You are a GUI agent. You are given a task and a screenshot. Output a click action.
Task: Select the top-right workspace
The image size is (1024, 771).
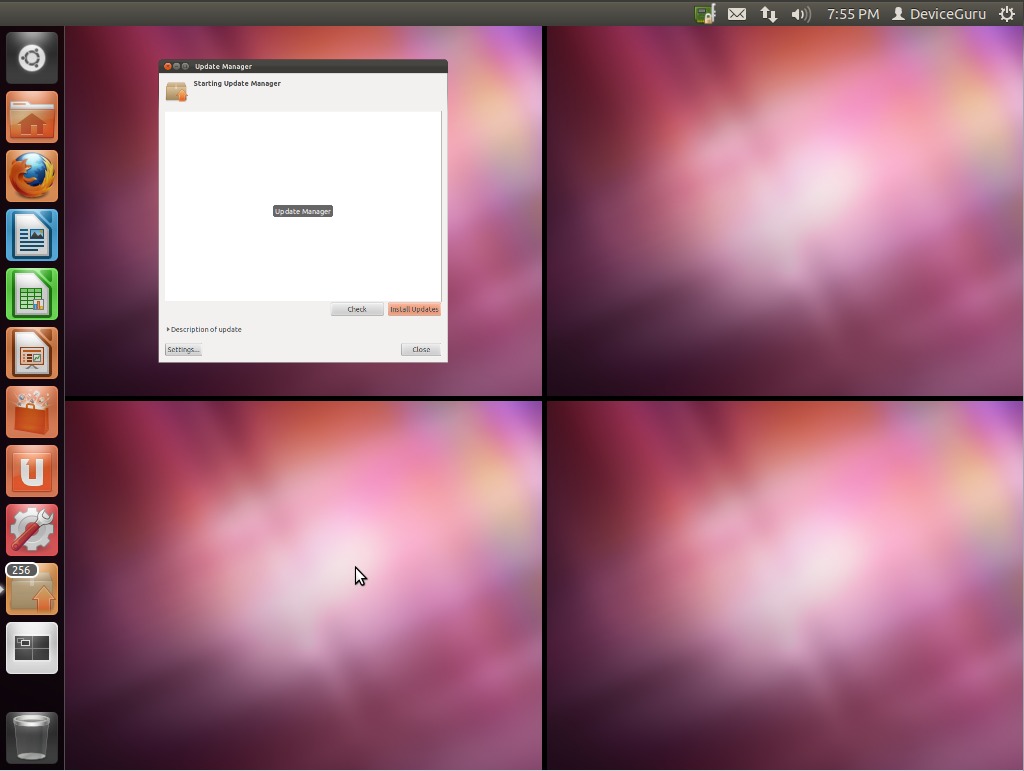[784, 211]
